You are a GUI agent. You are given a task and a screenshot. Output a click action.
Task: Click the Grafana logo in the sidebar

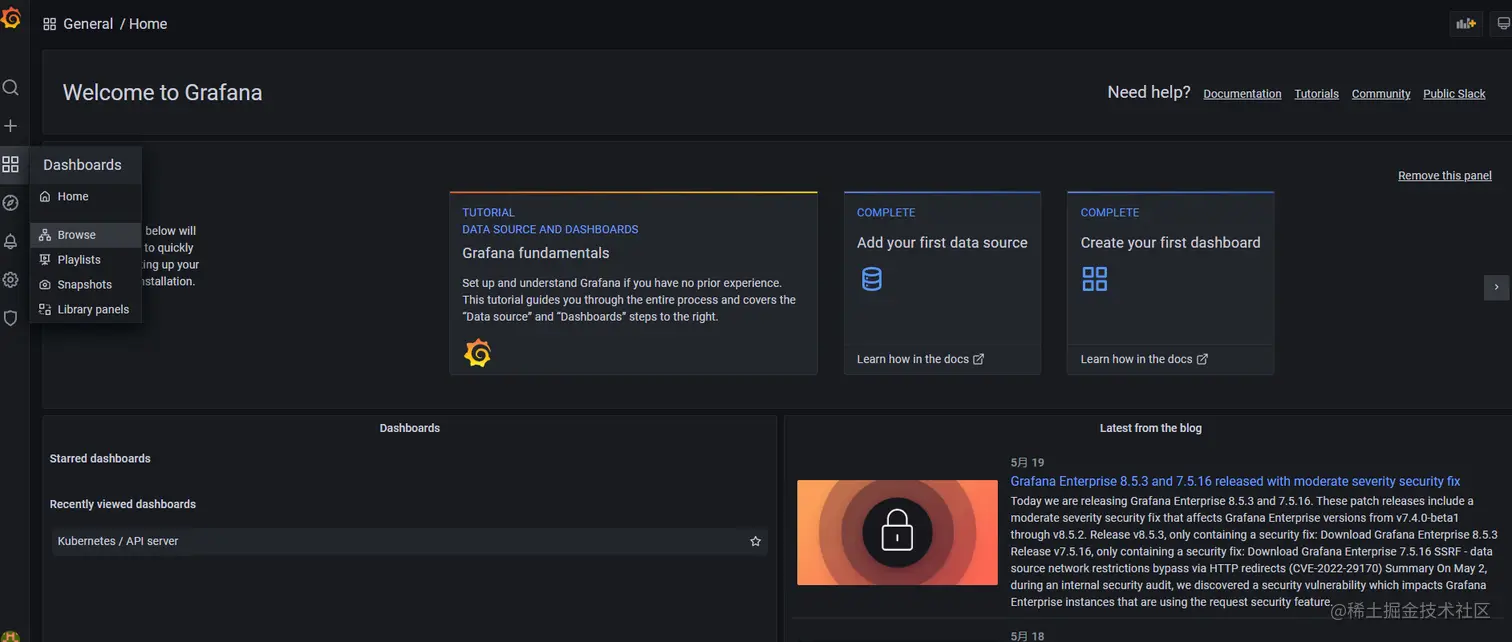(11, 18)
